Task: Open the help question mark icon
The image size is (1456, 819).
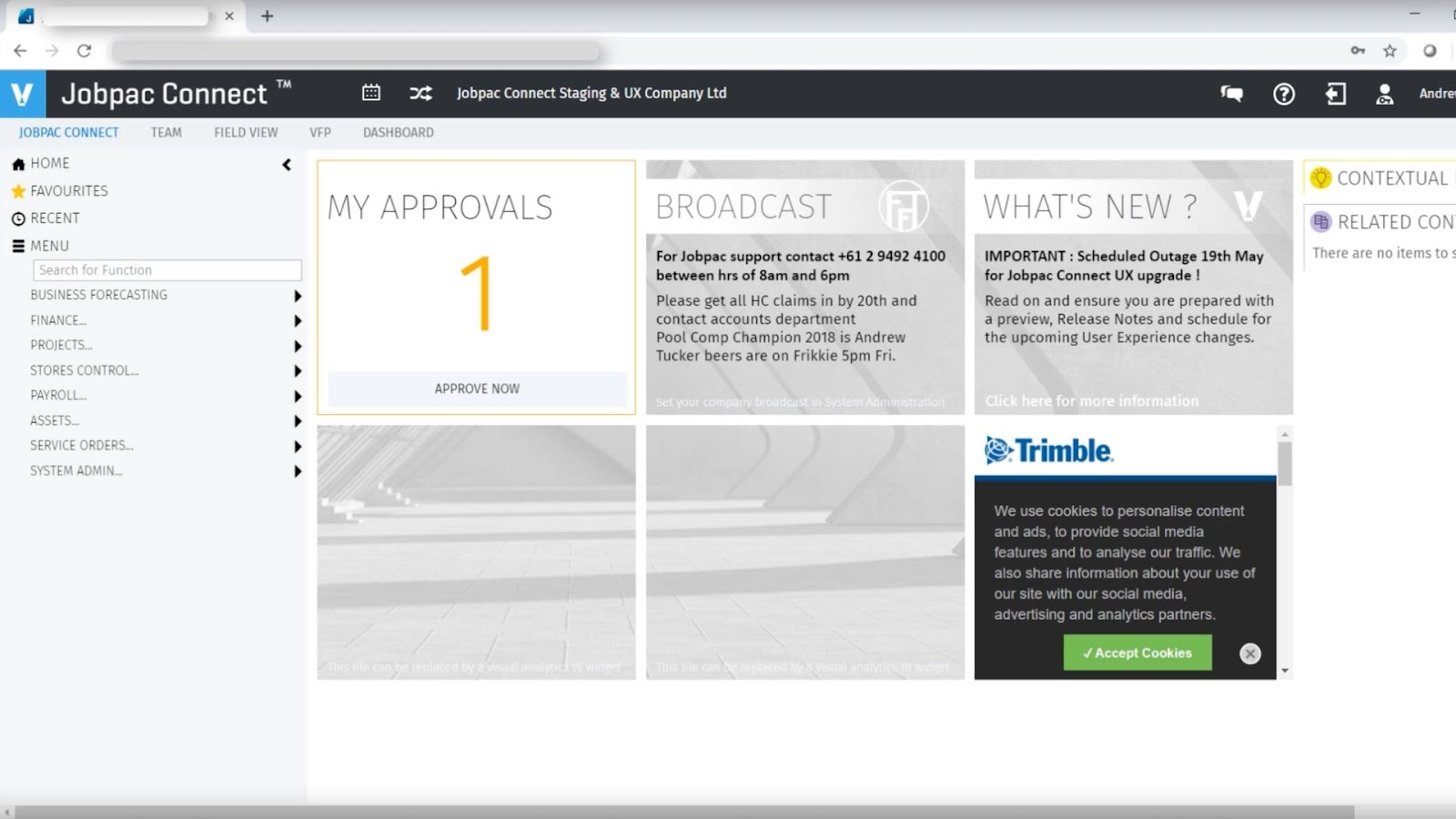Action: [1284, 94]
